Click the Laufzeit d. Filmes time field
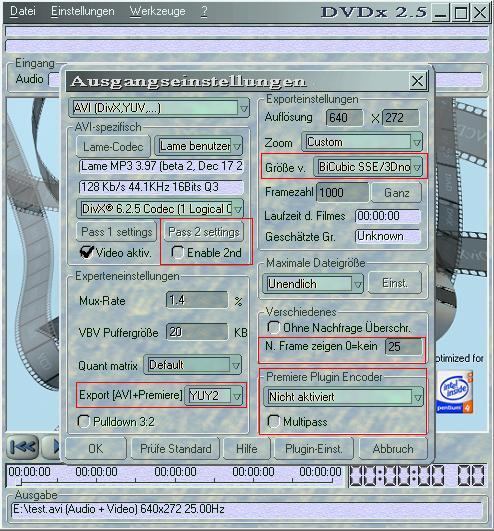Image resolution: width=494 pixels, height=531 pixels. coord(388,216)
